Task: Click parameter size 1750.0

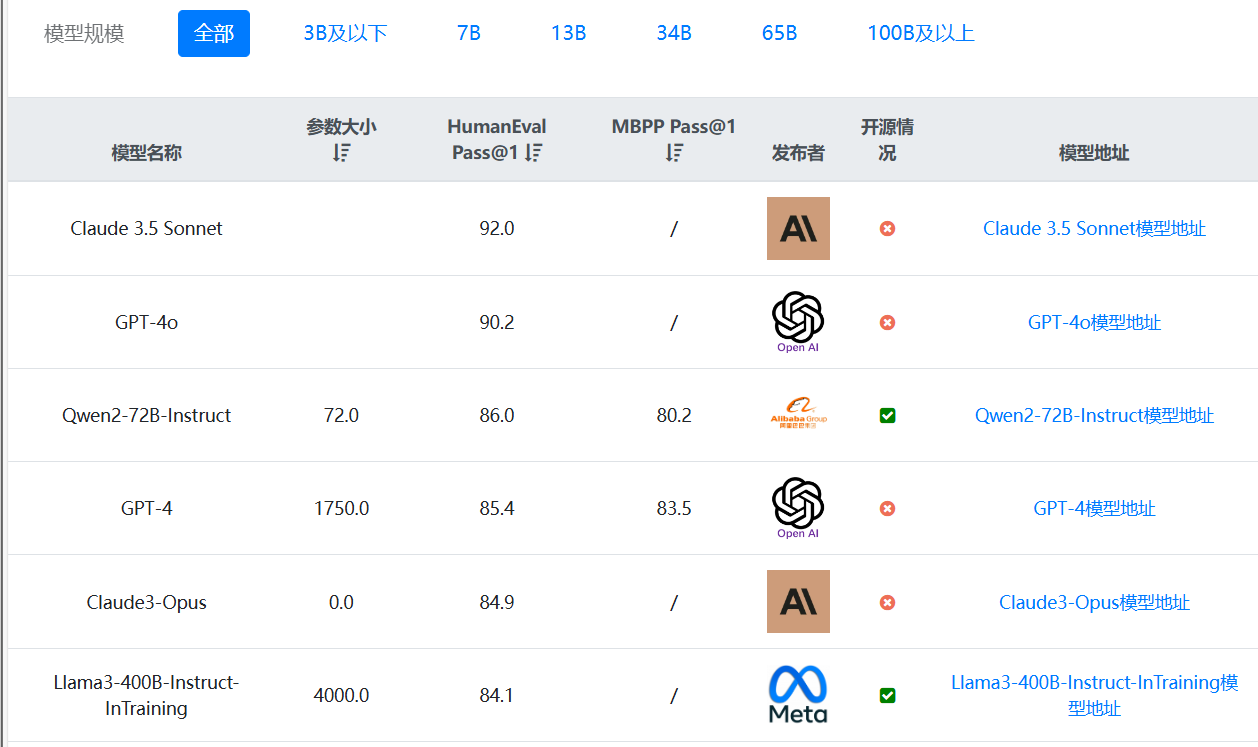Action: click(x=342, y=508)
